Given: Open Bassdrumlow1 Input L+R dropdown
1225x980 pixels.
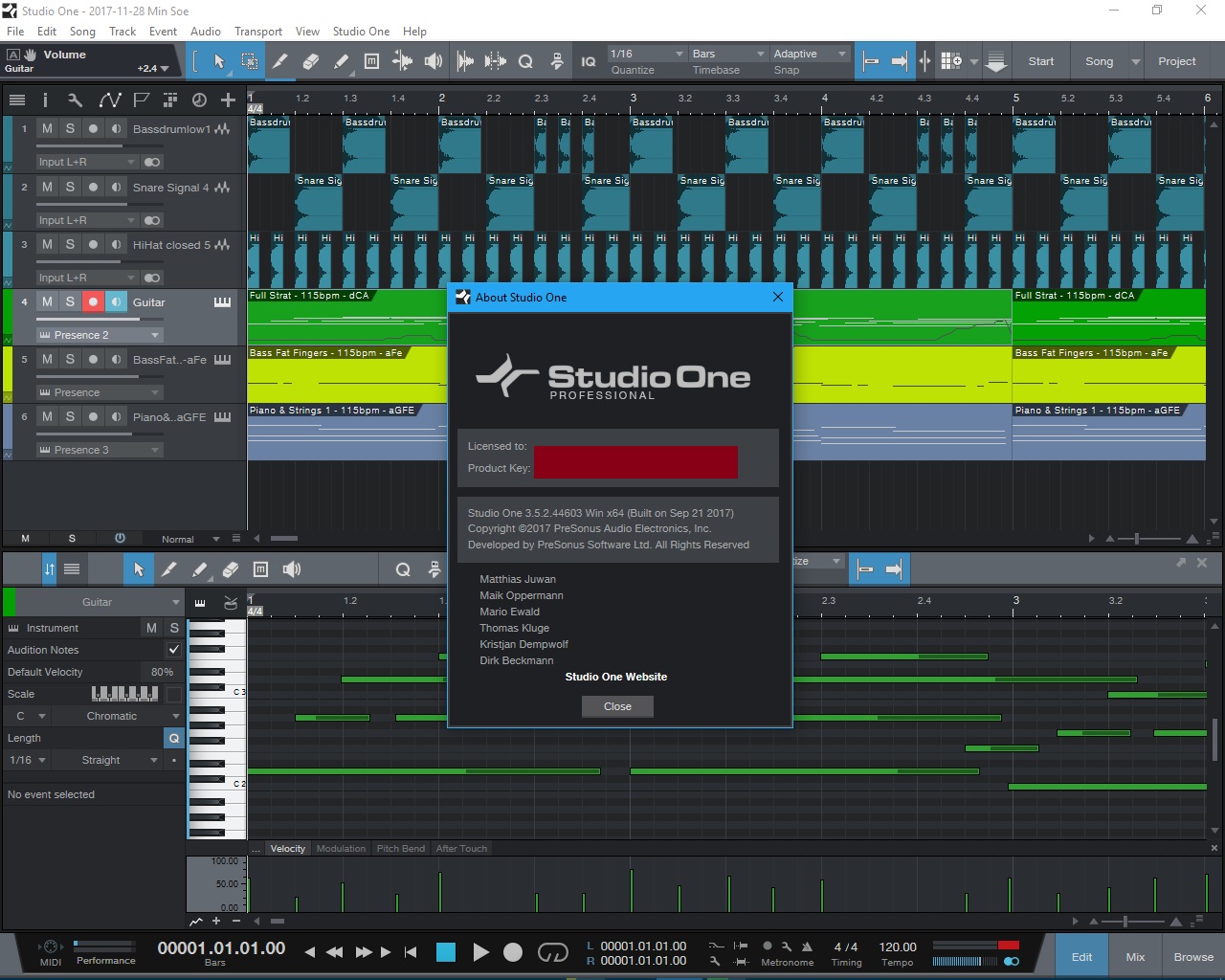Looking at the screenshot, I should (87, 162).
